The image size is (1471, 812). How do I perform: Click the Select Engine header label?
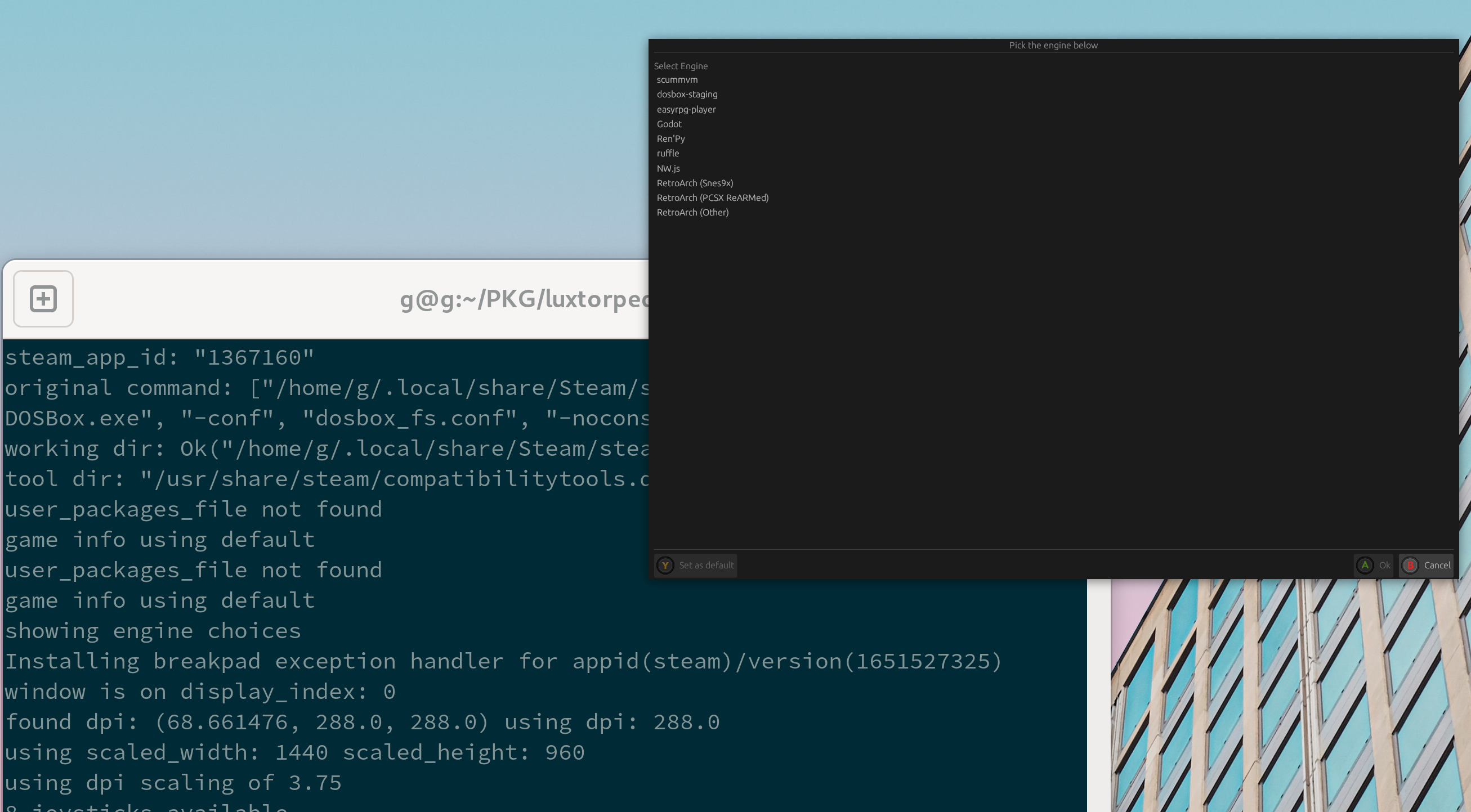point(681,66)
